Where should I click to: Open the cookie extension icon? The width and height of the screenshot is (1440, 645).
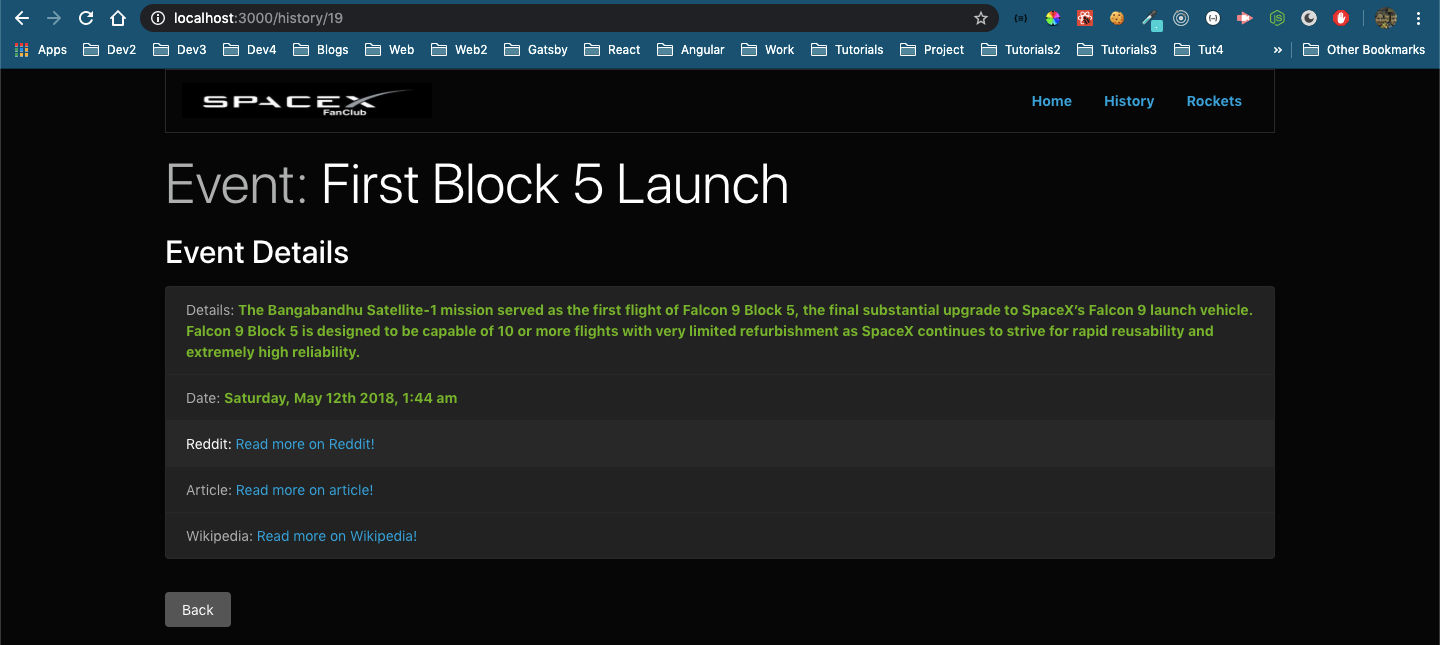pos(1117,18)
